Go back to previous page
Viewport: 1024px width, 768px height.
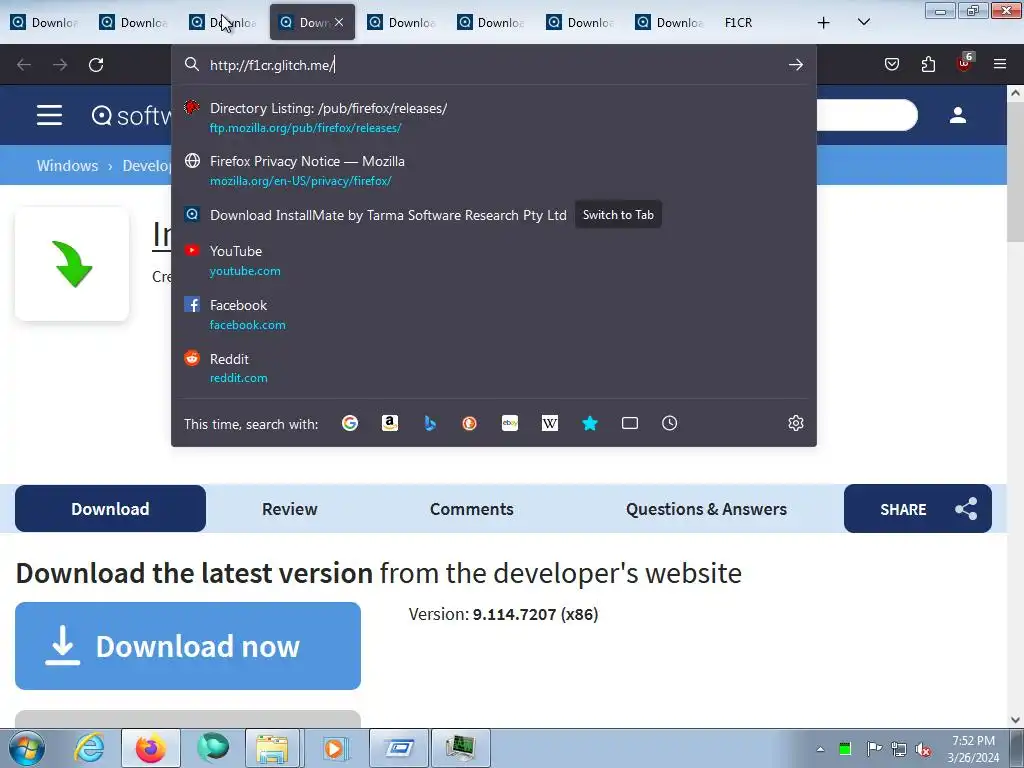(24, 65)
